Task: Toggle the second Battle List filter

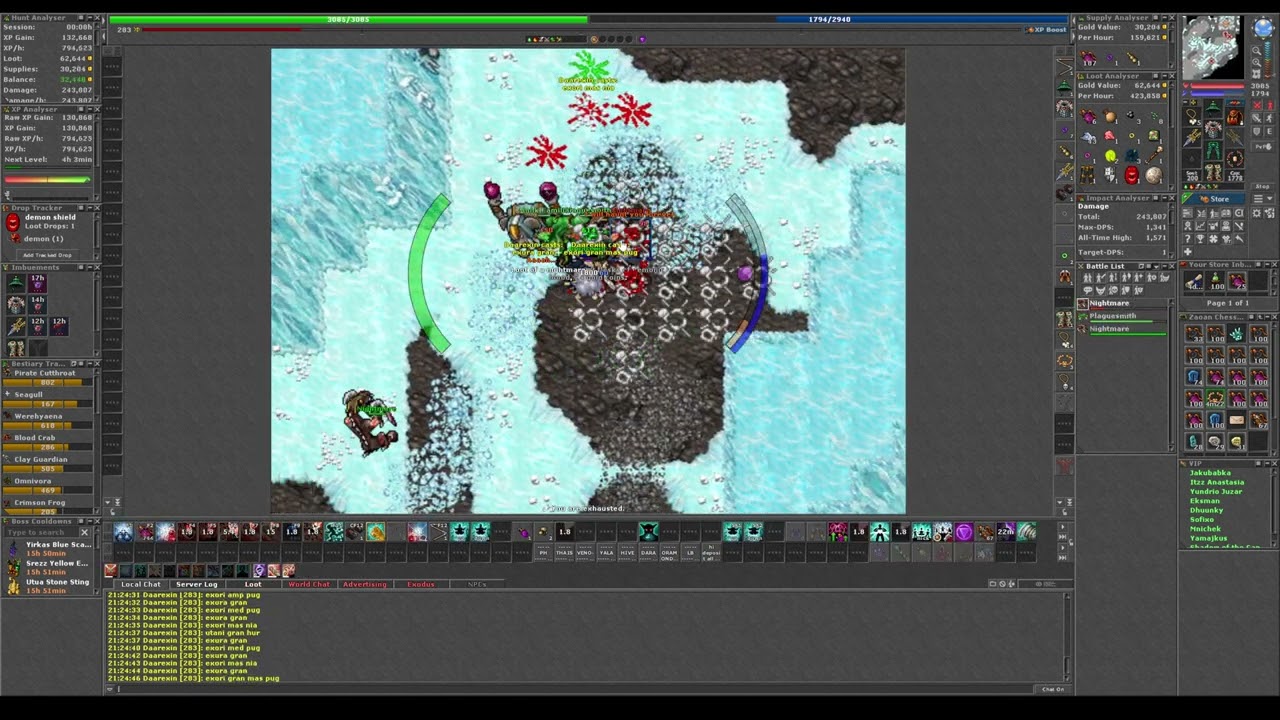Action: tap(1100, 277)
